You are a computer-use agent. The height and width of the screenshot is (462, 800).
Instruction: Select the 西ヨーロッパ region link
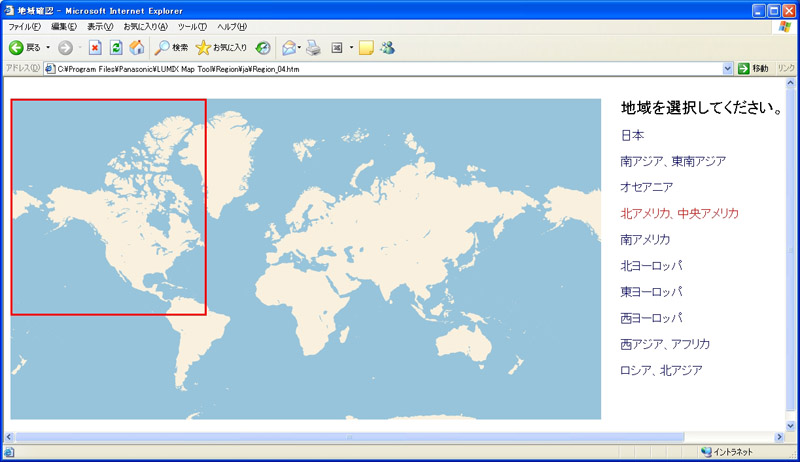tap(651, 318)
